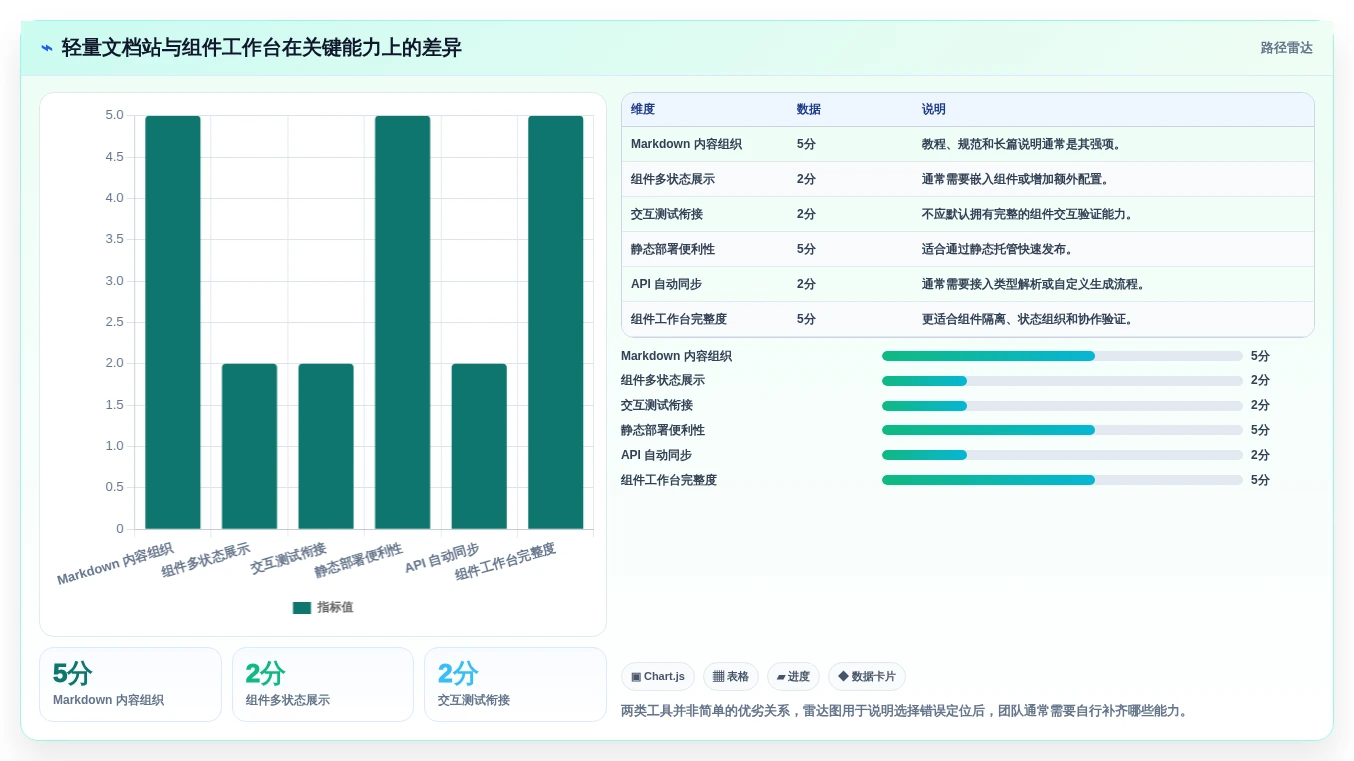The width and height of the screenshot is (1354, 761).
Task: Toggle the 指标值 legend color box
Action: [301, 608]
